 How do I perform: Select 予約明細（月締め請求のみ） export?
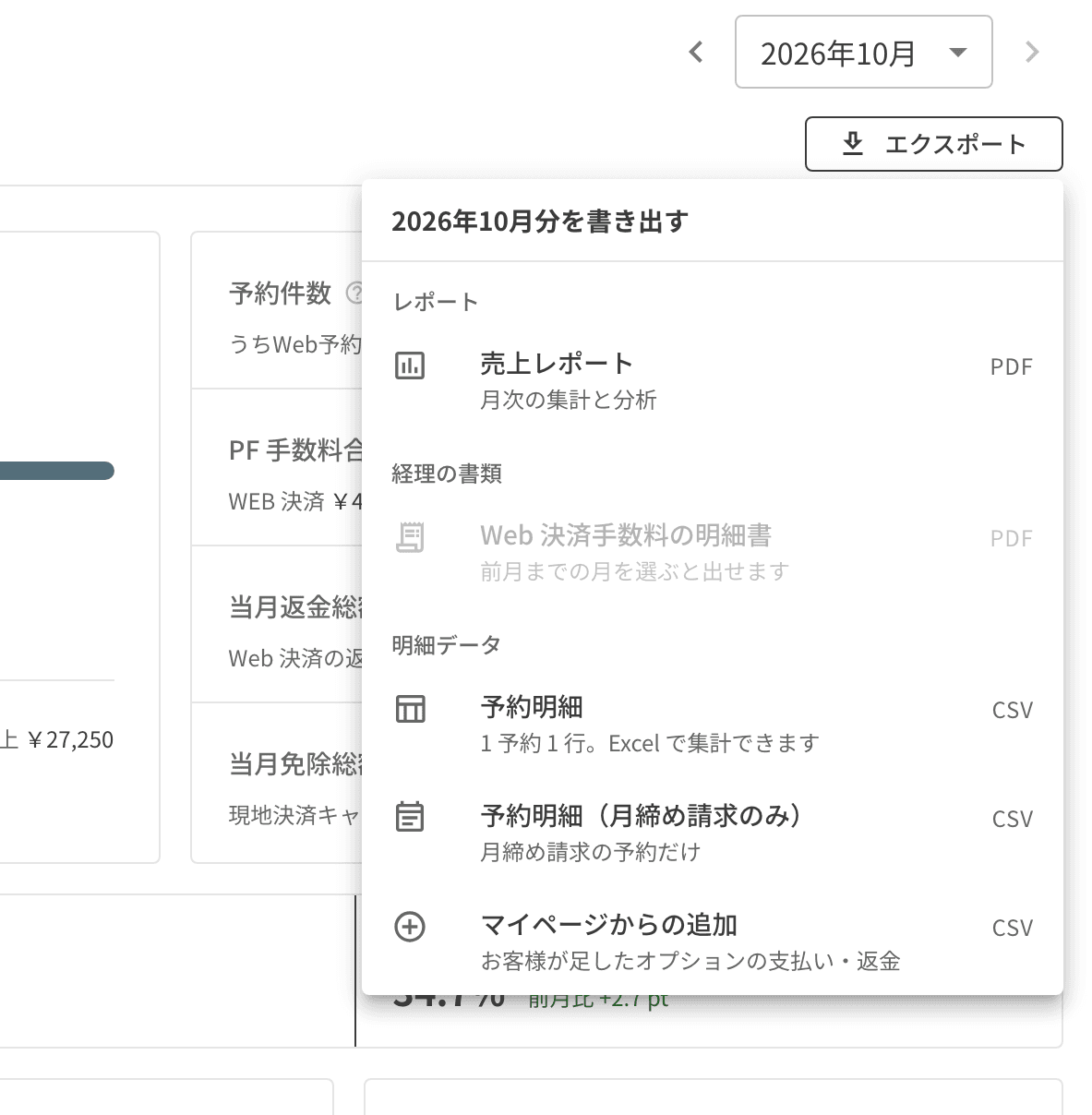pos(713,833)
